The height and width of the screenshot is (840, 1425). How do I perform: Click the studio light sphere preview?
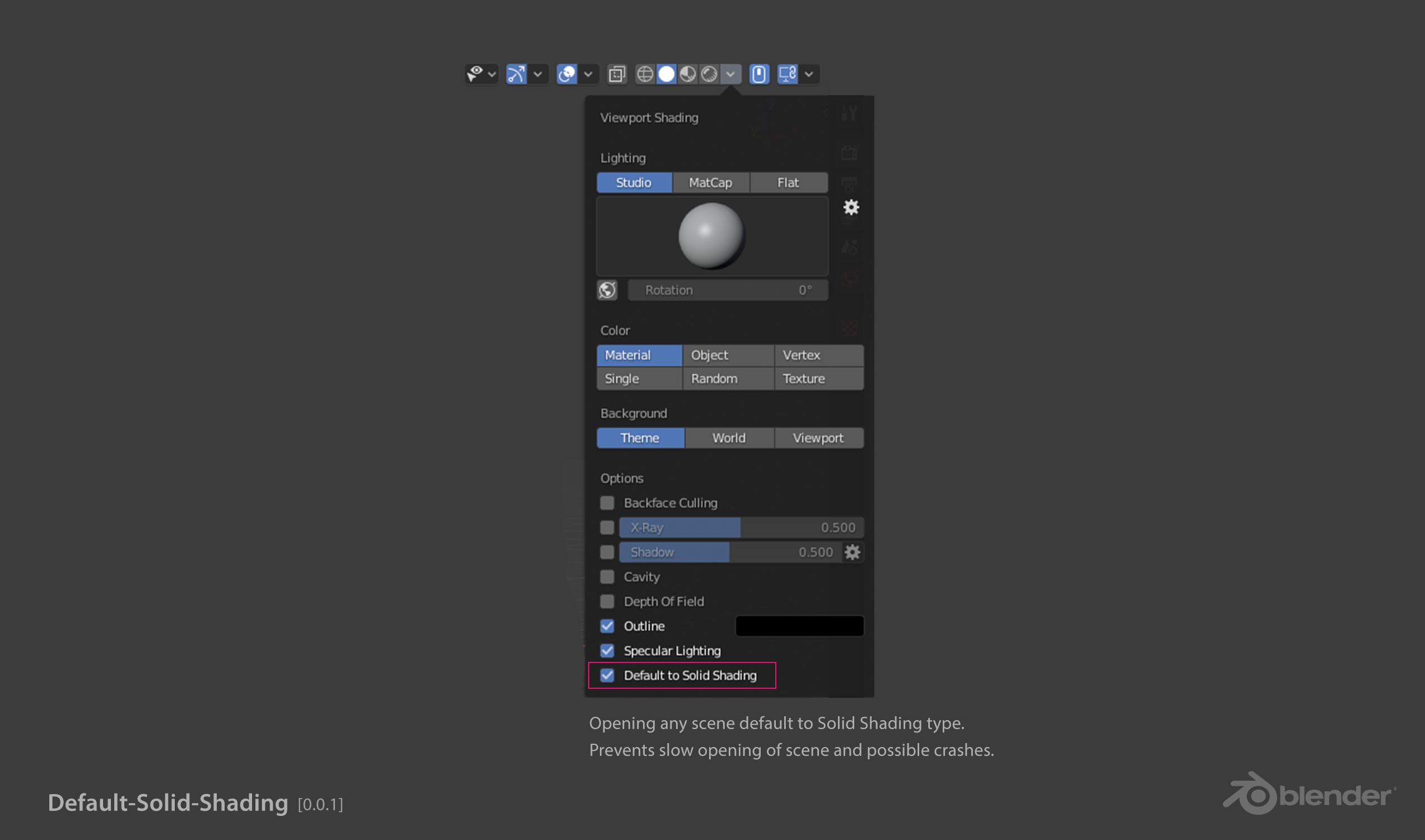711,236
